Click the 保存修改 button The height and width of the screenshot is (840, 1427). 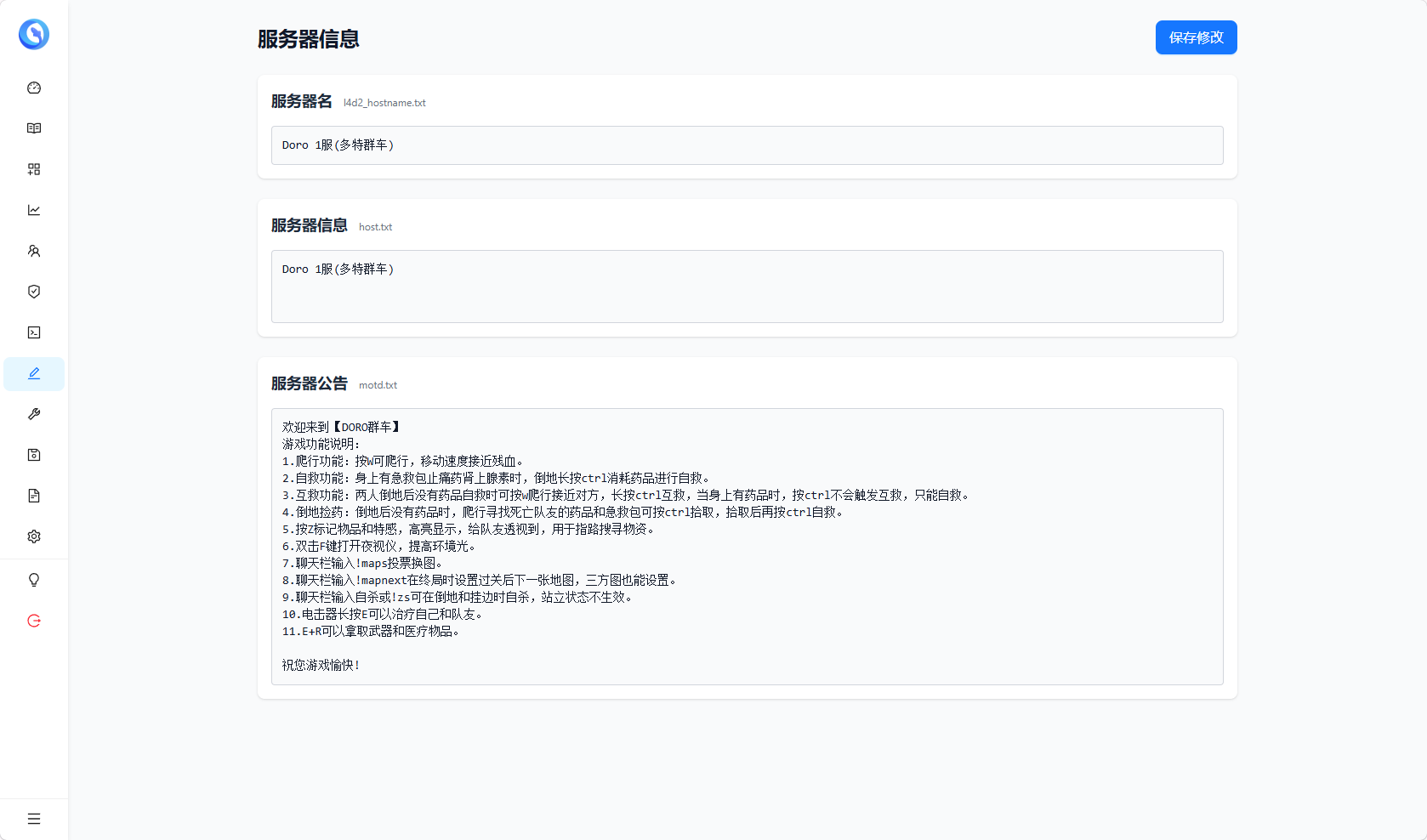1196,37
